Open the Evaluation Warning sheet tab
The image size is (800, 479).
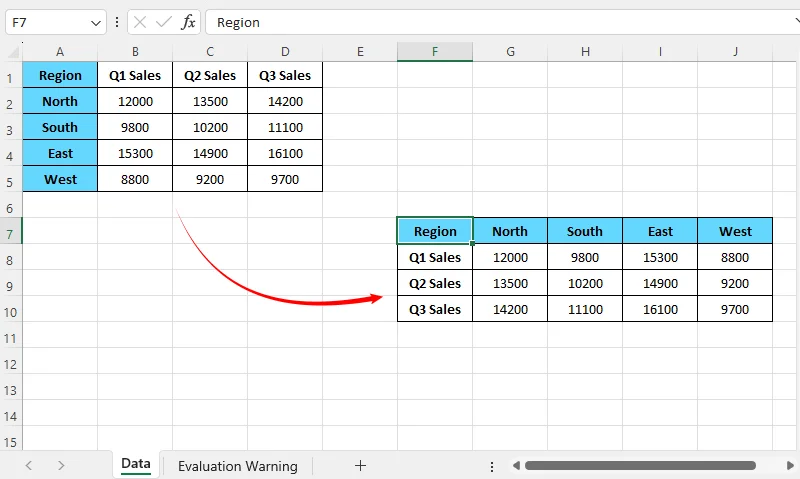click(238, 466)
